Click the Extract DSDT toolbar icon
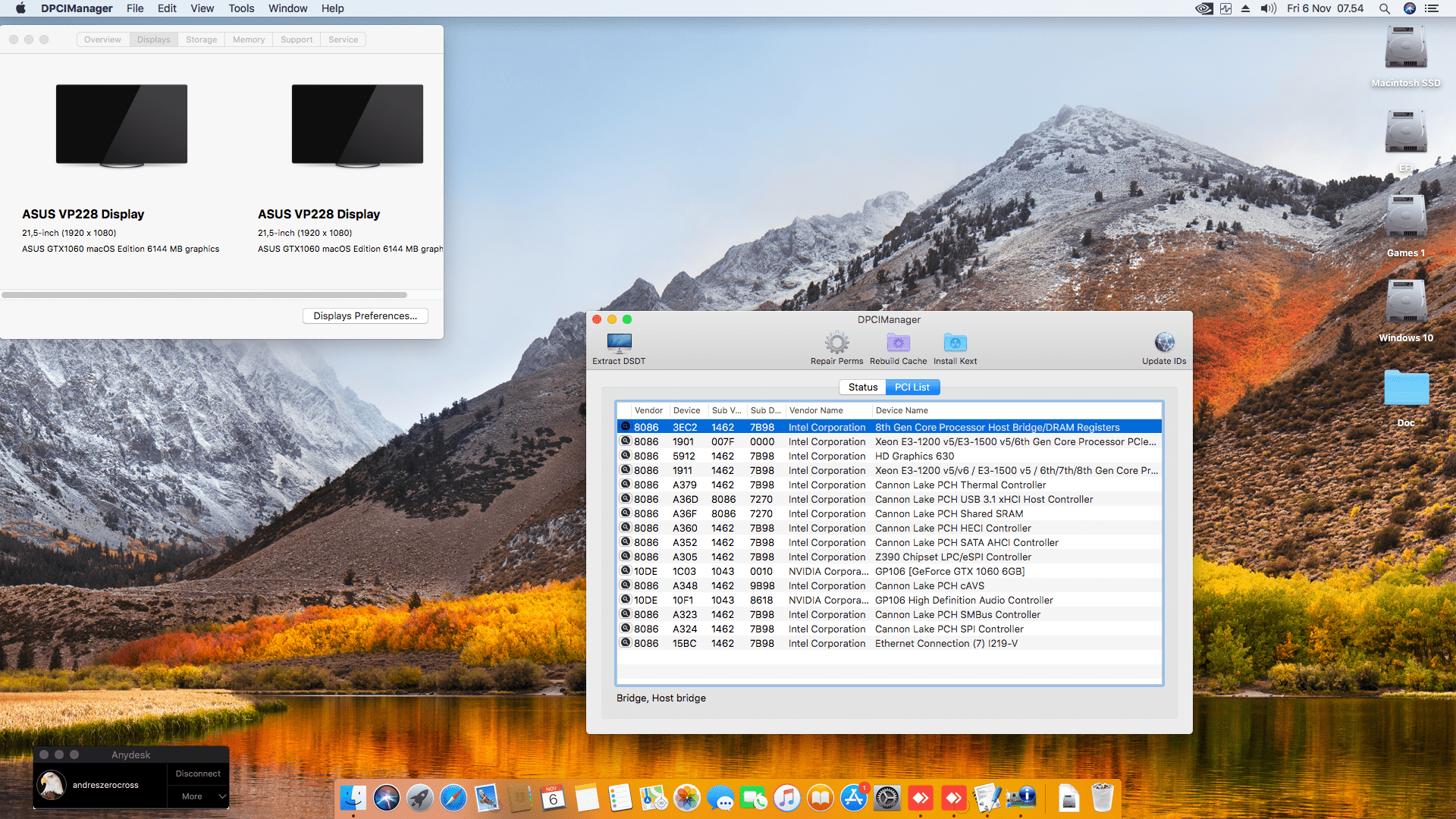 tap(619, 344)
